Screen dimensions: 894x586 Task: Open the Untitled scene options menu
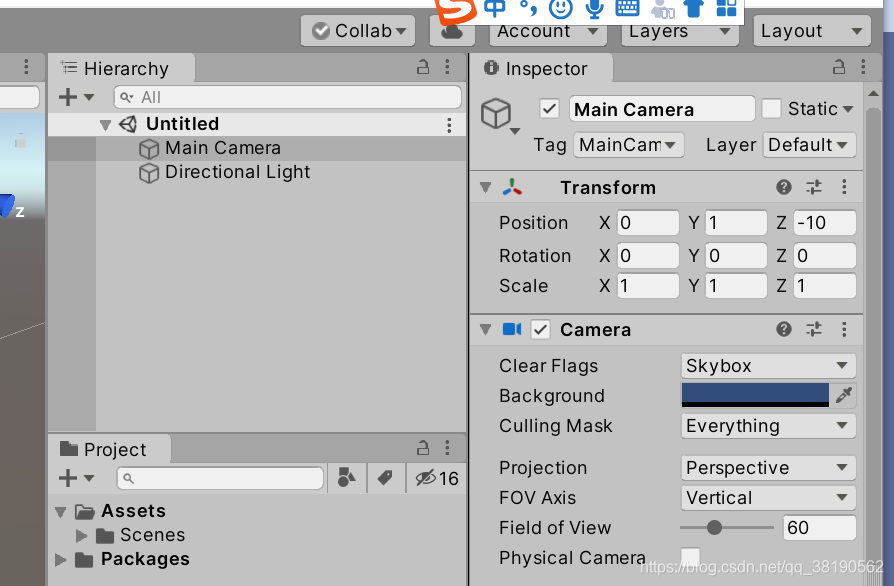point(449,125)
